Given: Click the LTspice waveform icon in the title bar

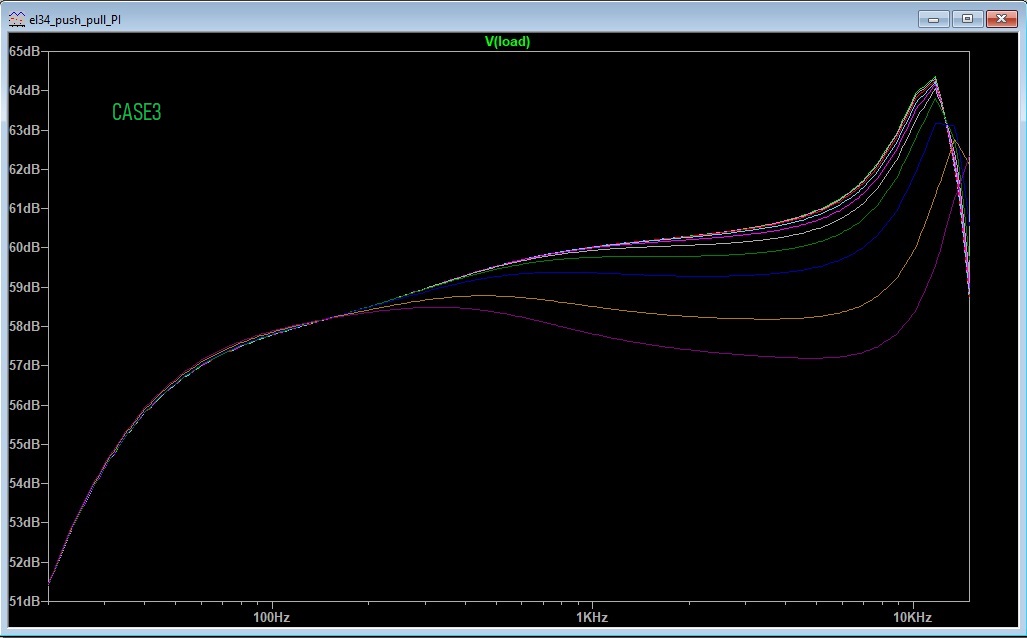Looking at the screenshot, I should 16,19.
